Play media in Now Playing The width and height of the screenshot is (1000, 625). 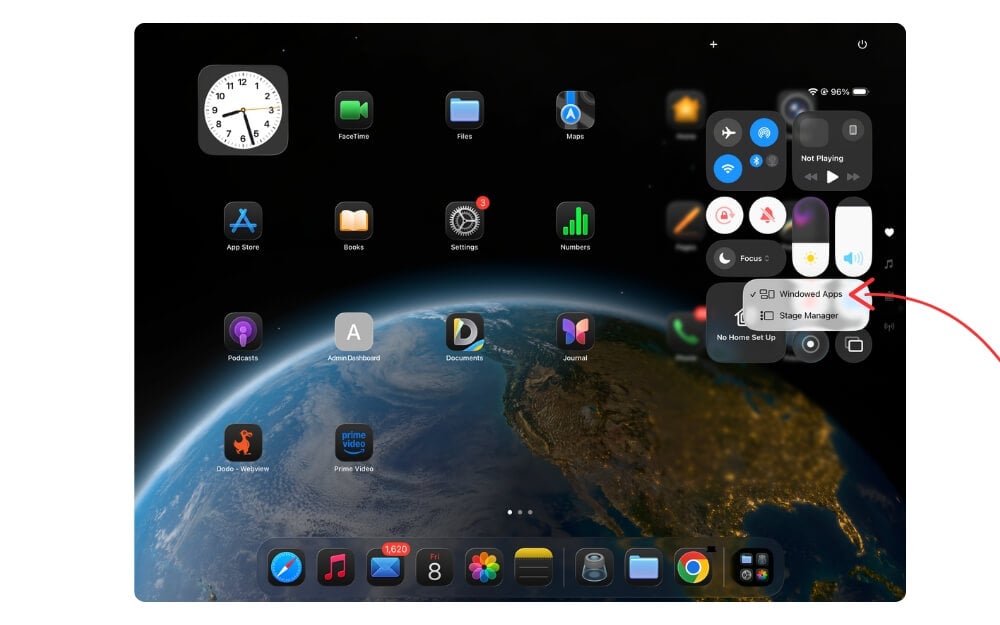tap(832, 177)
